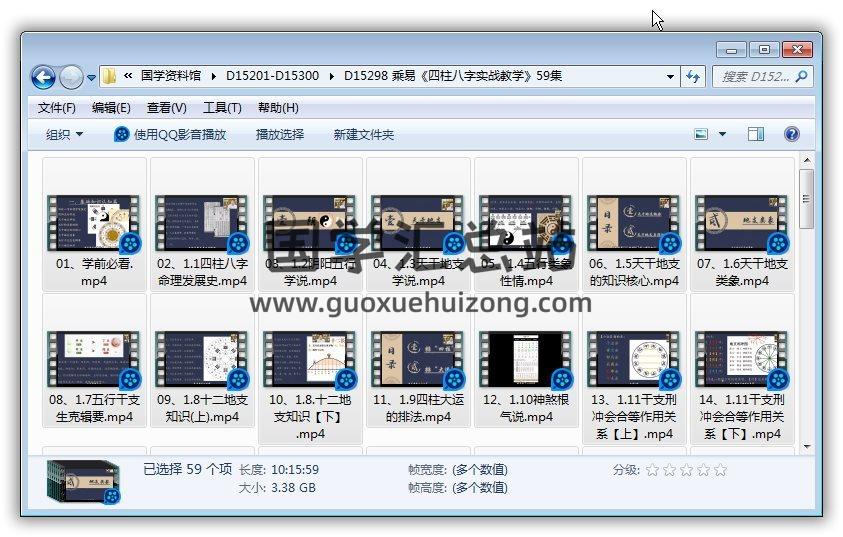Click the scrollbar up arrow

pos(806,160)
